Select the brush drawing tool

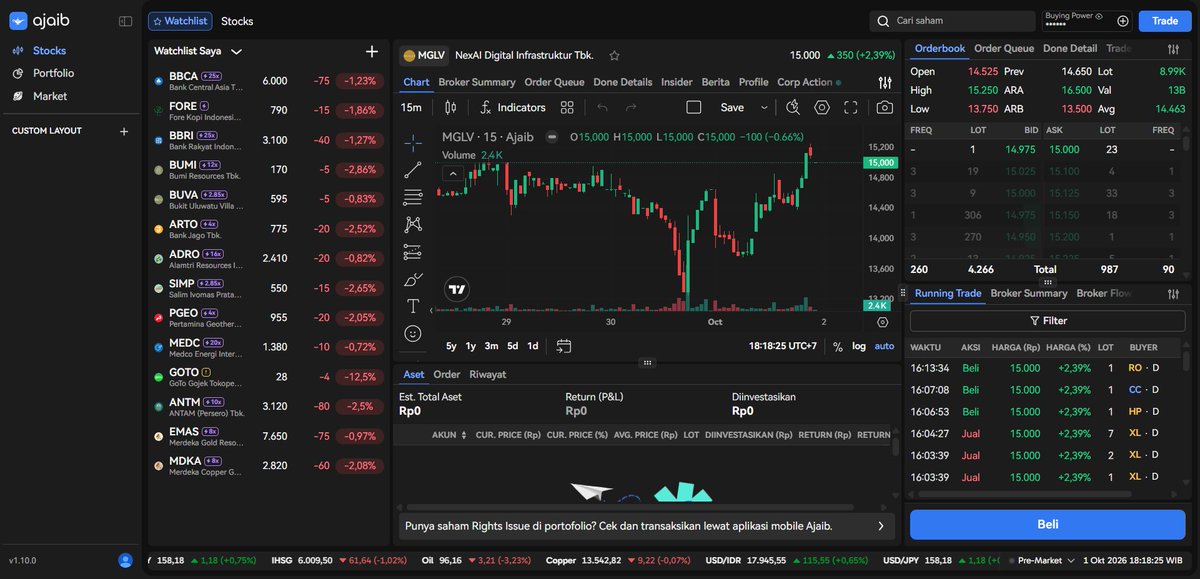(413, 279)
